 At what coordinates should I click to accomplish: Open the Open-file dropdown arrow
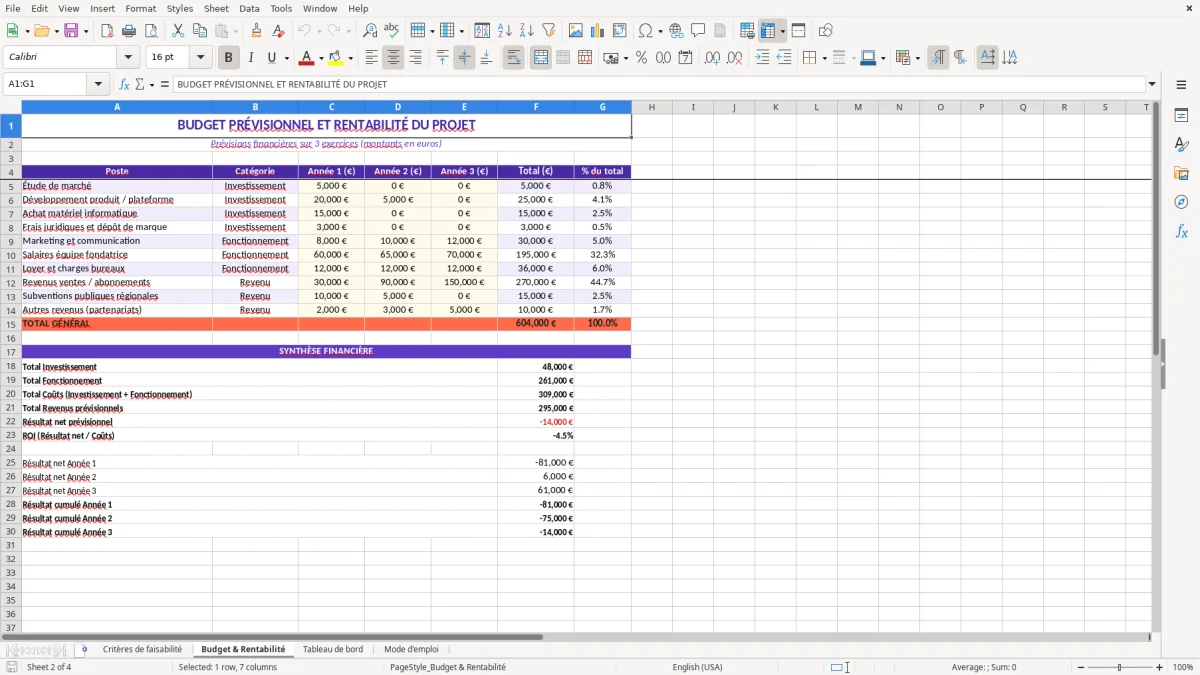(55, 31)
